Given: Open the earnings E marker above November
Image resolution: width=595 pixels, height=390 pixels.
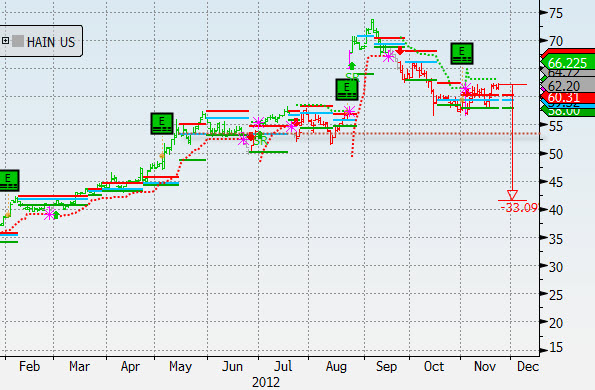Looking at the screenshot, I should pos(462,53).
